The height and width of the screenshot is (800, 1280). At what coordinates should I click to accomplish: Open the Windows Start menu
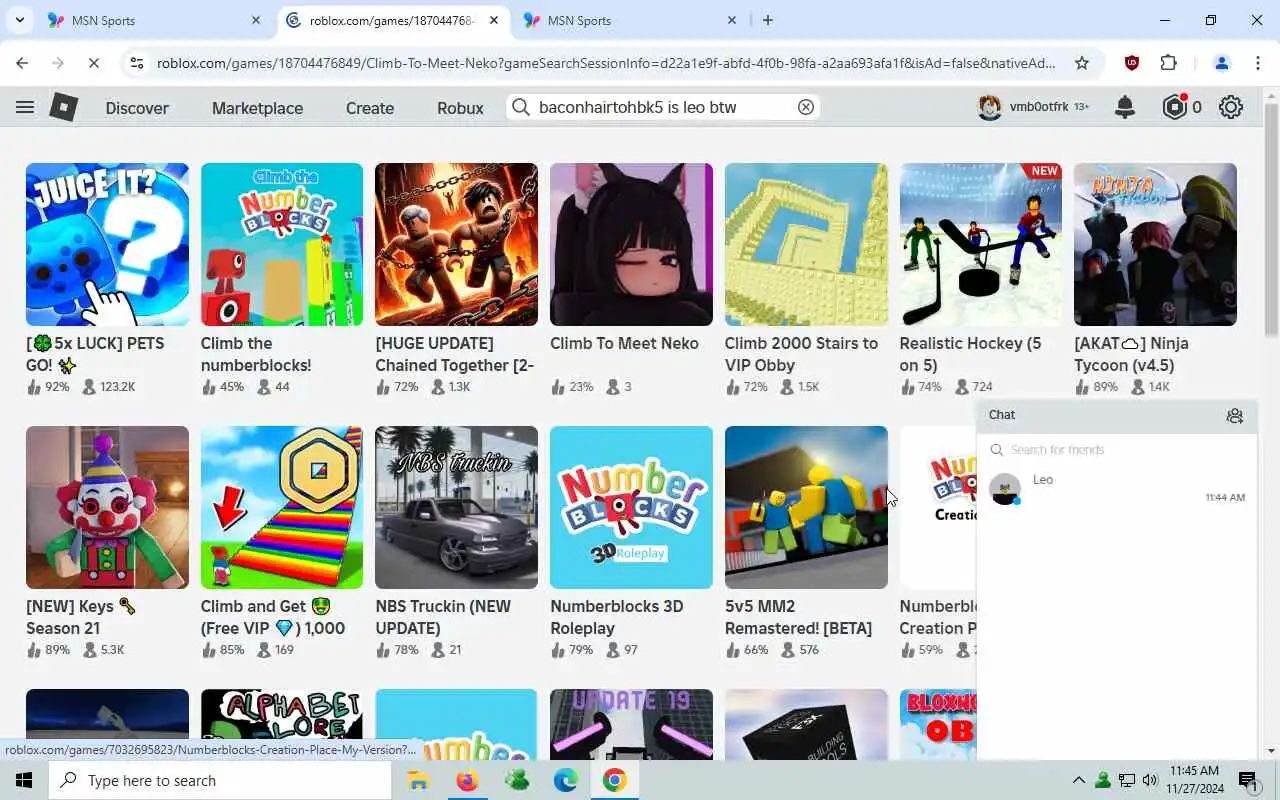coord(24,780)
